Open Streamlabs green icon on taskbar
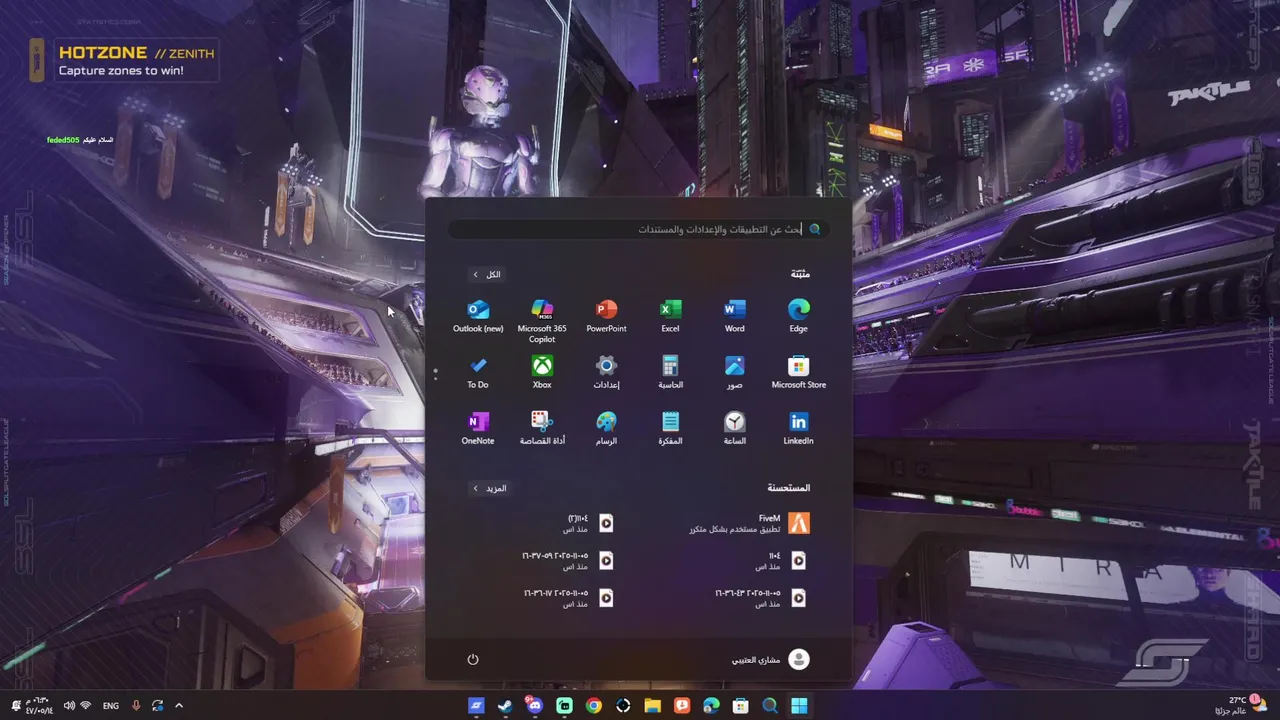 pos(564,705)
